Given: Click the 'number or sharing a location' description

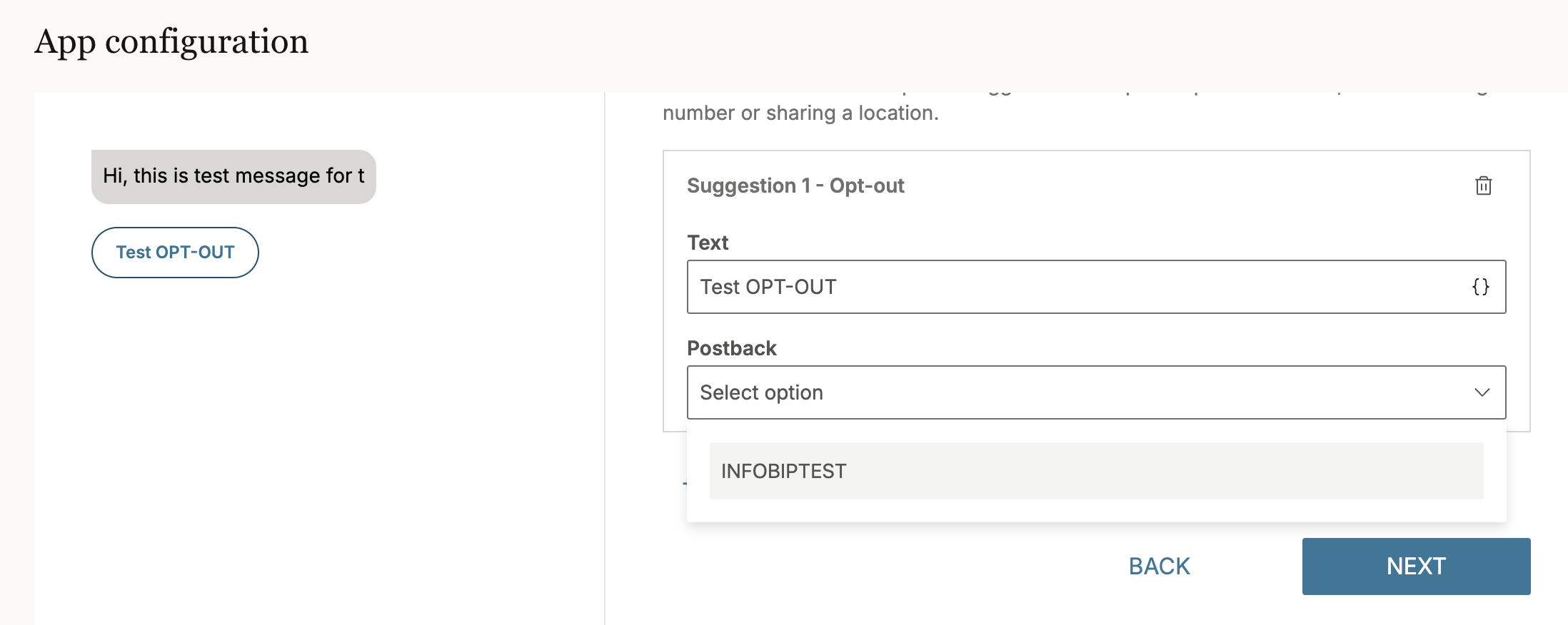Looking at the screenshot, I should (800, 113).
